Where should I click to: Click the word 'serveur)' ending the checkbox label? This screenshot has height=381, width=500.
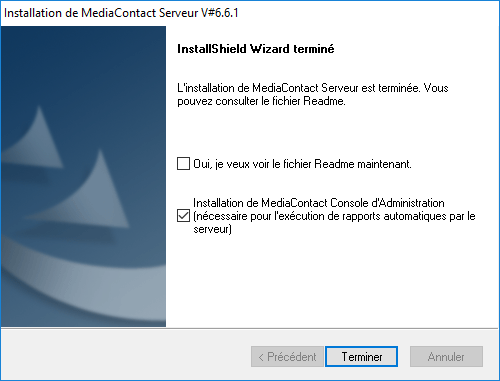(212, 229)
